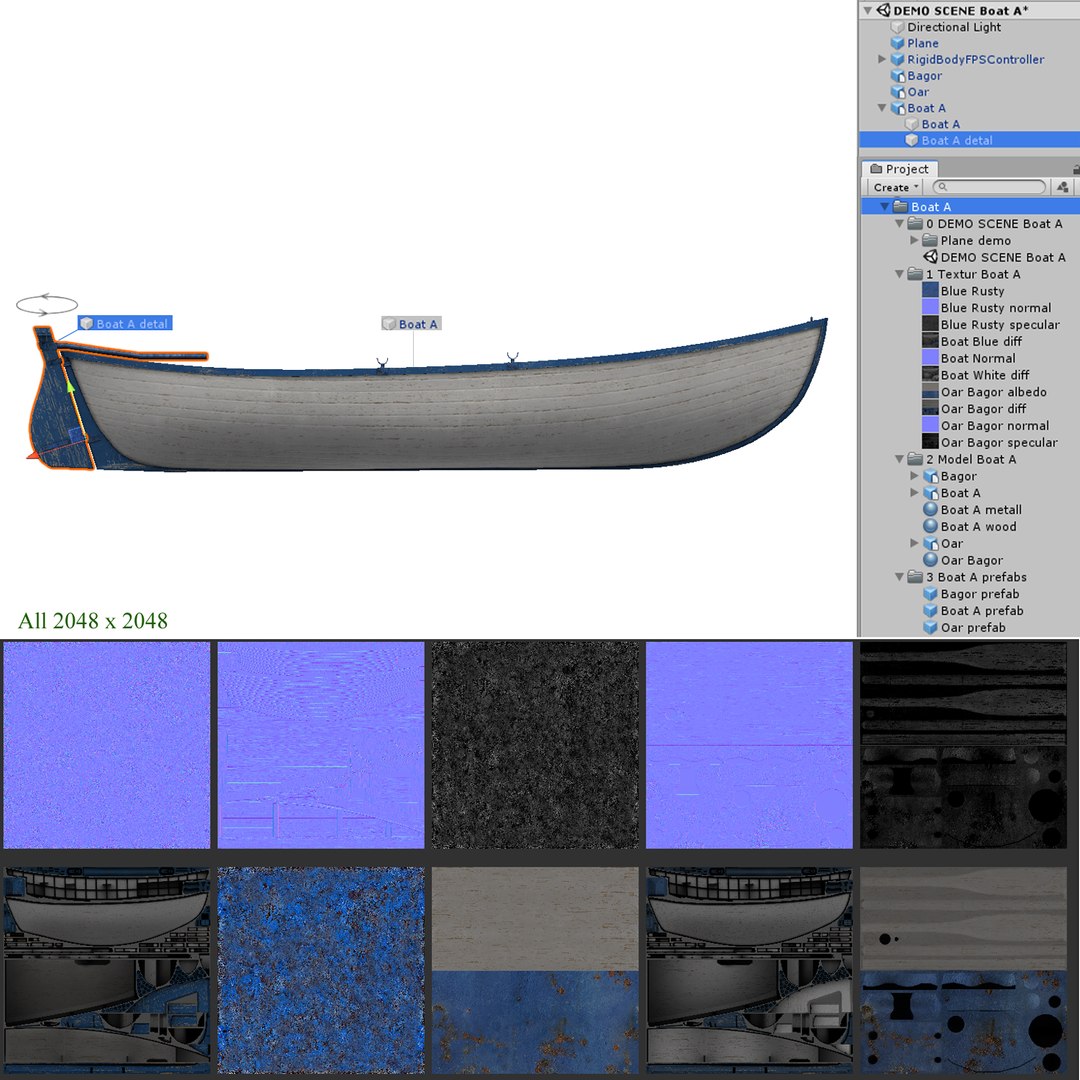Open the white wood and blue metal thumbnail
Image resolution: width=1080 pixels, height=1080 pixels.
click(x=535, y=970)
